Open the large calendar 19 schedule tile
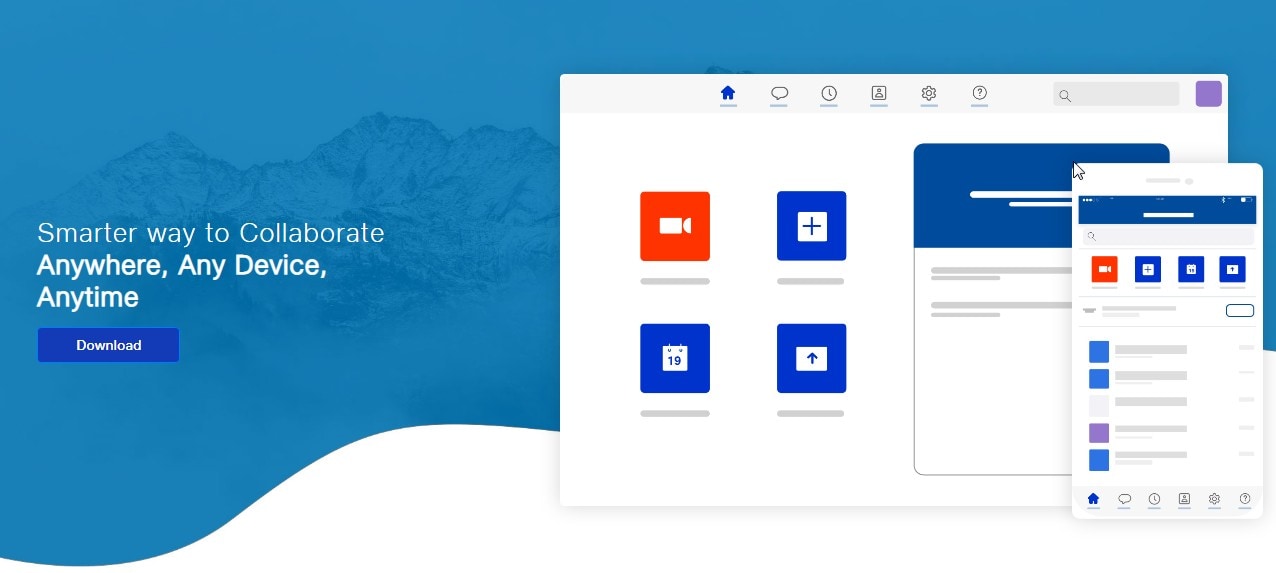 point(675,358)
